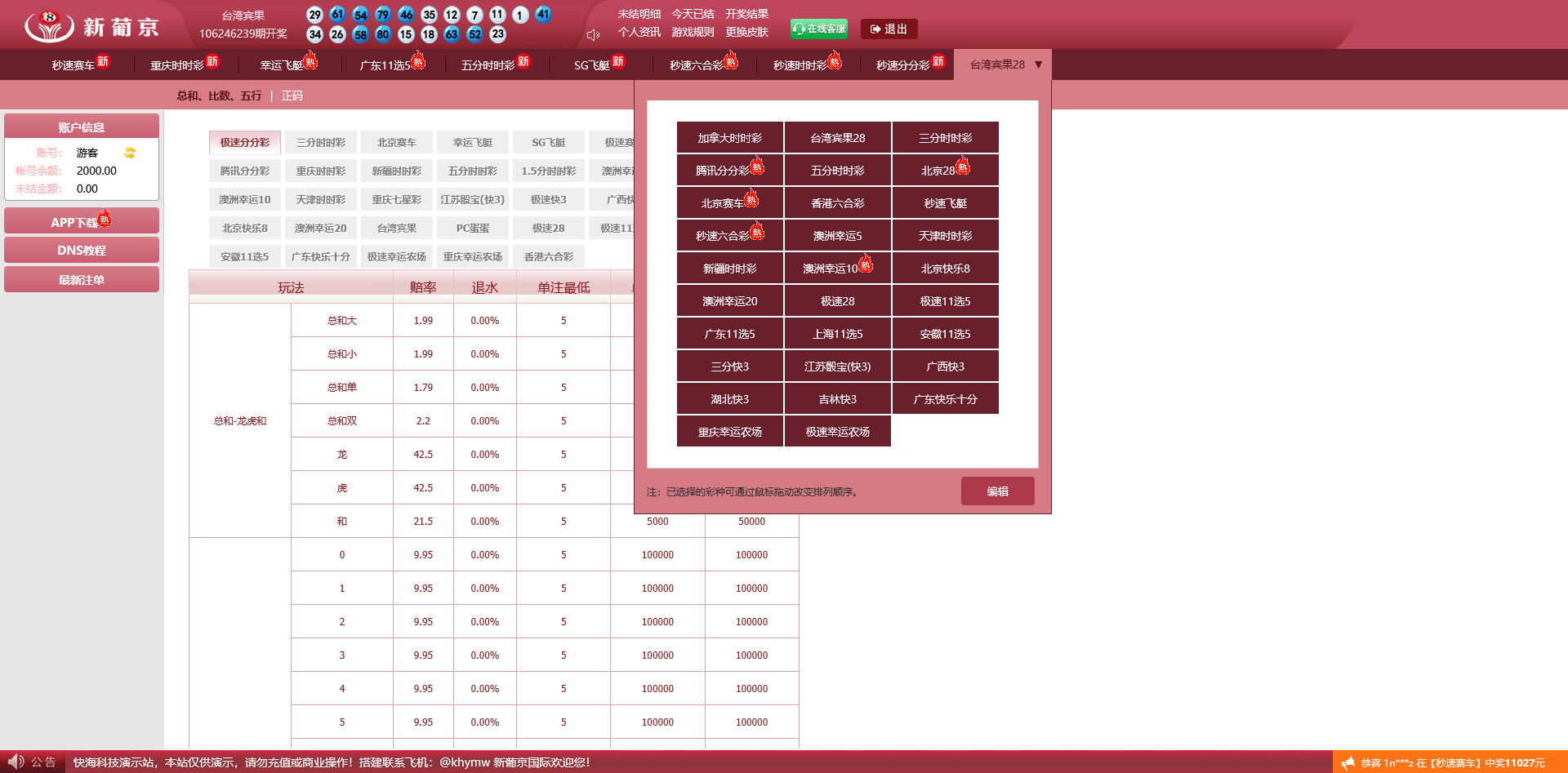
Task: Click the winner megaphone icon in footer
Action: pos(1347,762)
